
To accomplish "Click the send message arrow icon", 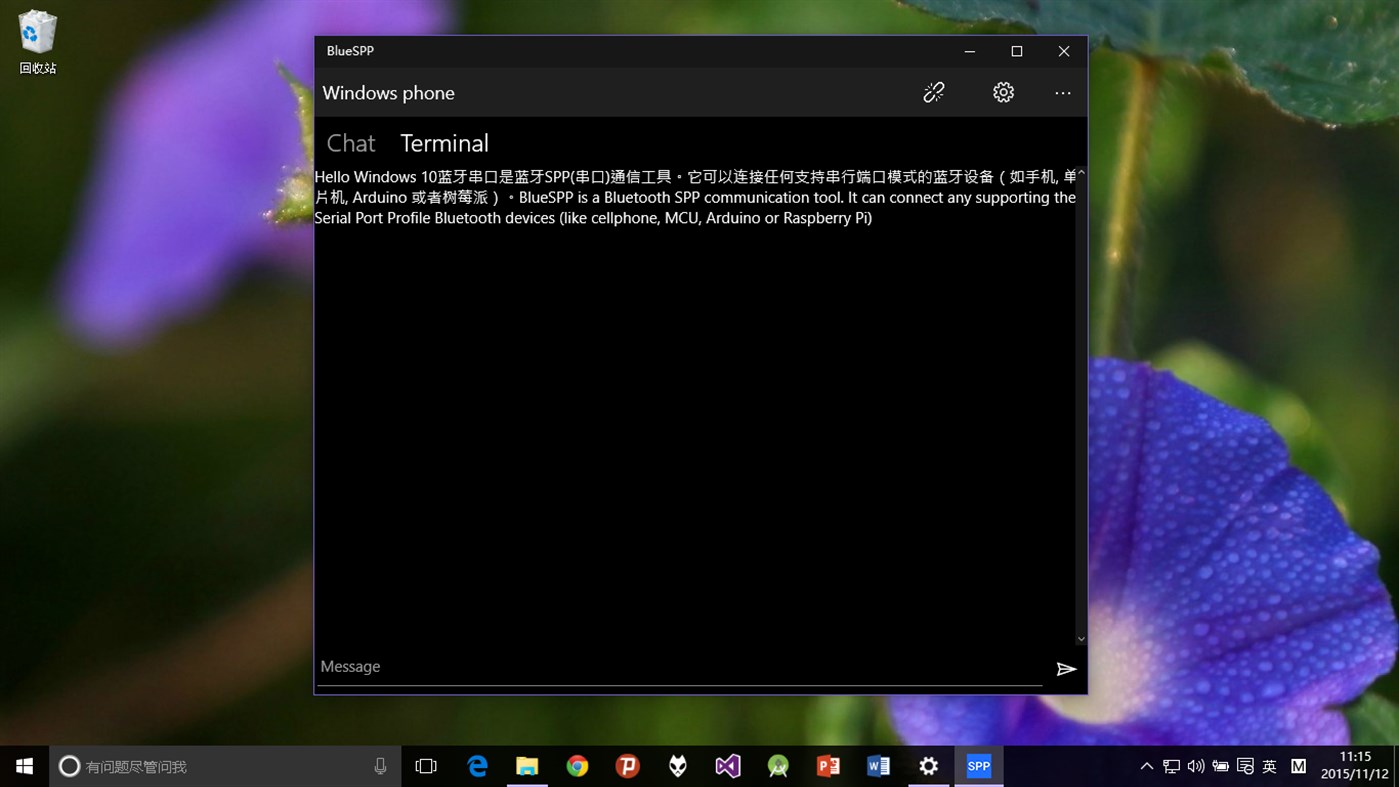I will click(x=1066, y=669).
